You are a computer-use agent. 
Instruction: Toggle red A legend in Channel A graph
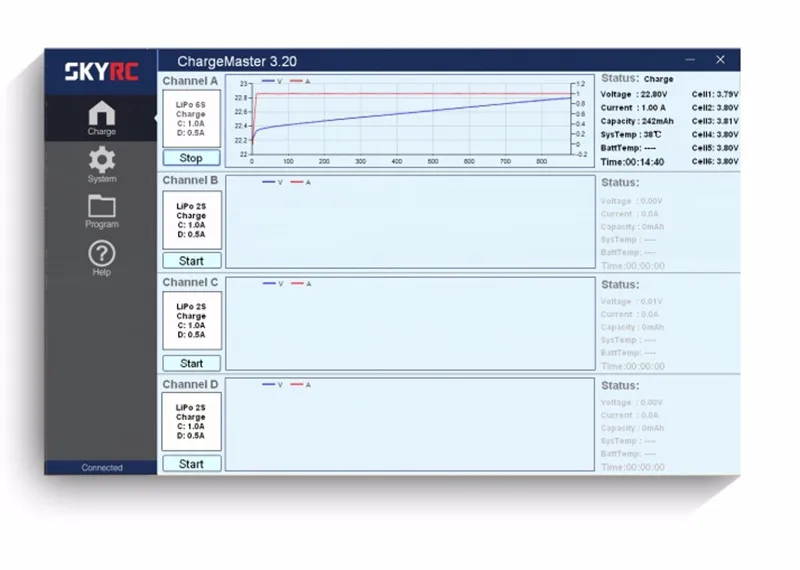click(x=300, y=81)
